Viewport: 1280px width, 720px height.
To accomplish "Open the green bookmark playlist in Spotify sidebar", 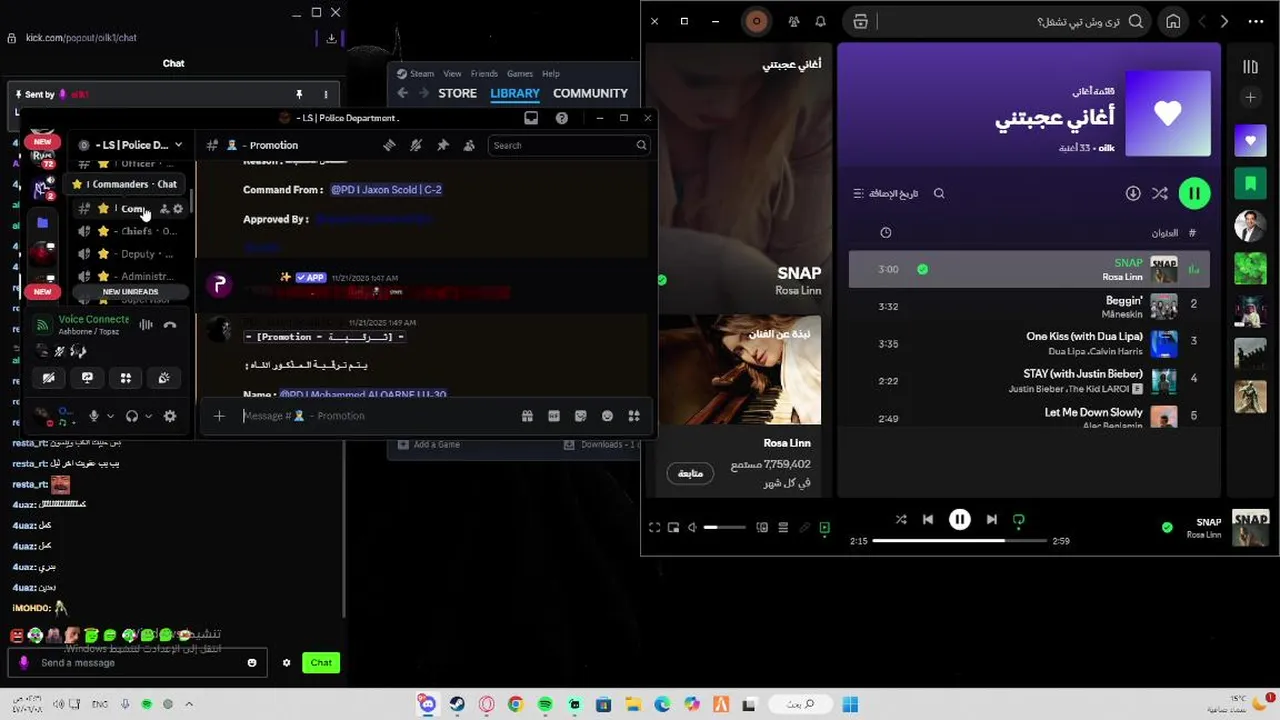I will point(1250,184).
